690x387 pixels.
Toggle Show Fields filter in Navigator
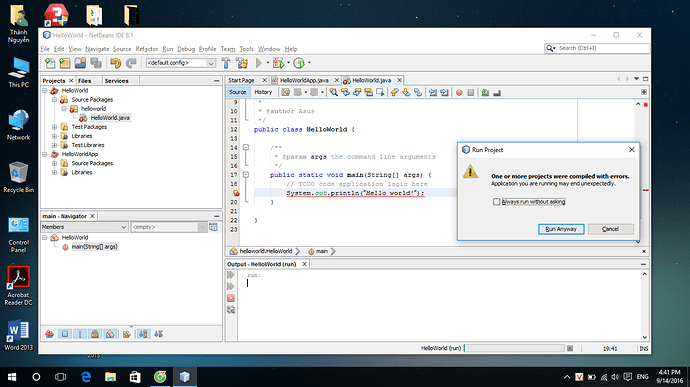(x=65, y=334)
